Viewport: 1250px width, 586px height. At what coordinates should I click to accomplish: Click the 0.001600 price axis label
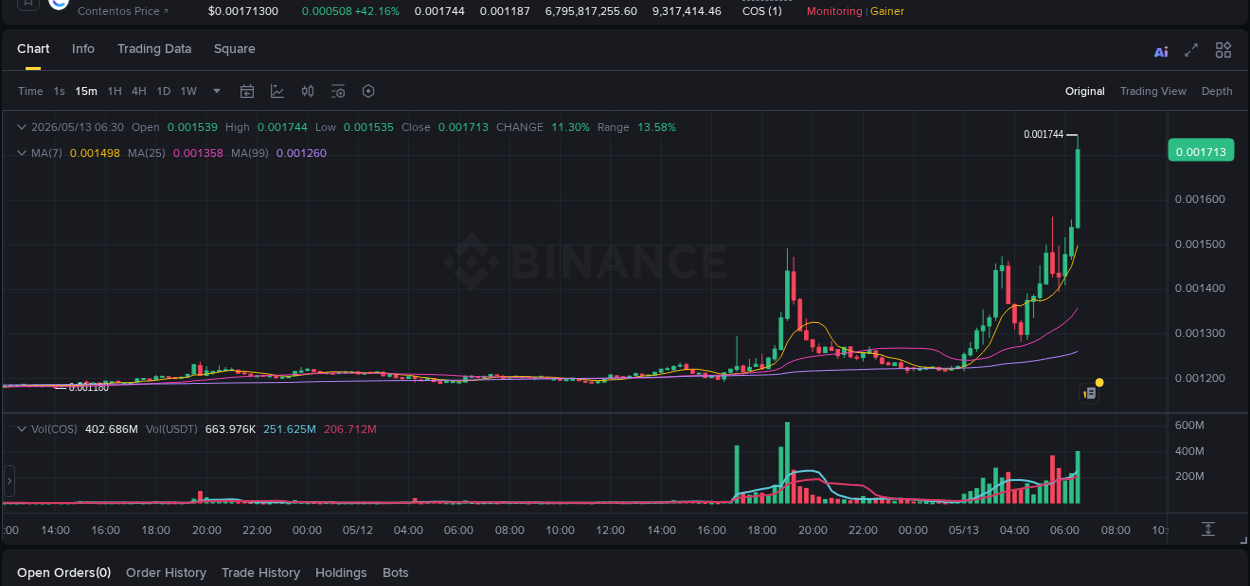pyautogui.click(x=1199, y=199)
